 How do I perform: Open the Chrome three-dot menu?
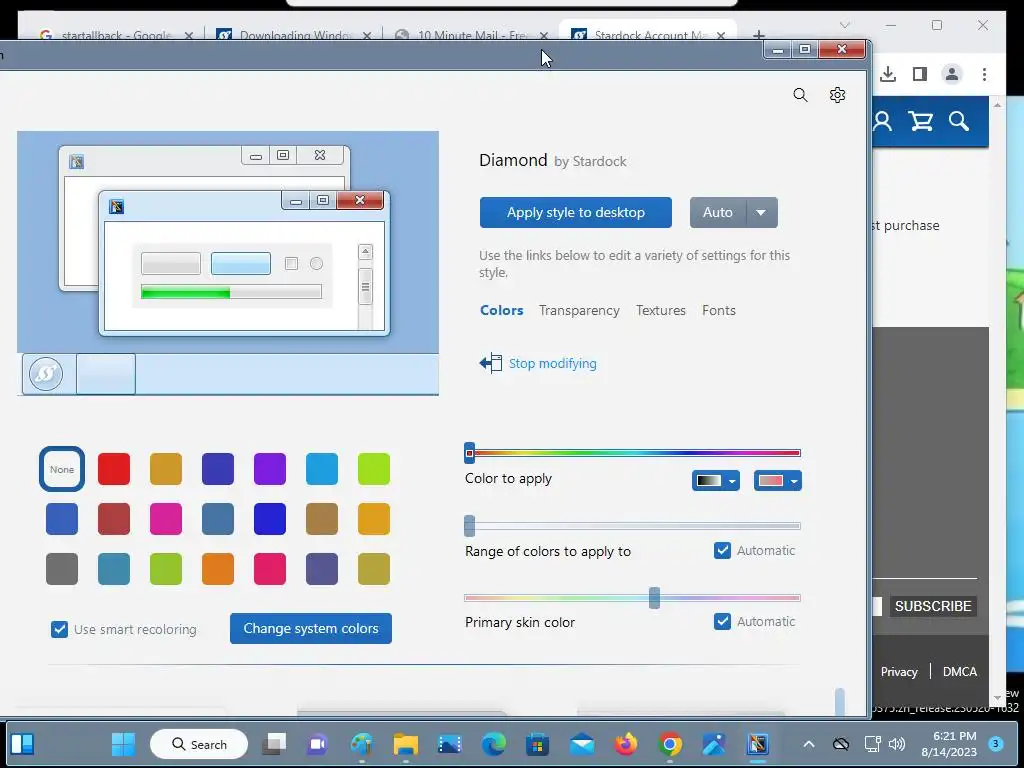984,74
